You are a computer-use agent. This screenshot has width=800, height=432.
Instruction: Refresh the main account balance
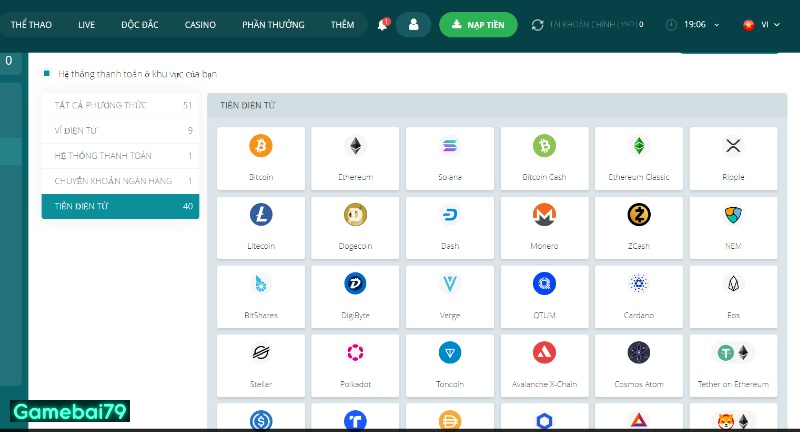[538, 24]
